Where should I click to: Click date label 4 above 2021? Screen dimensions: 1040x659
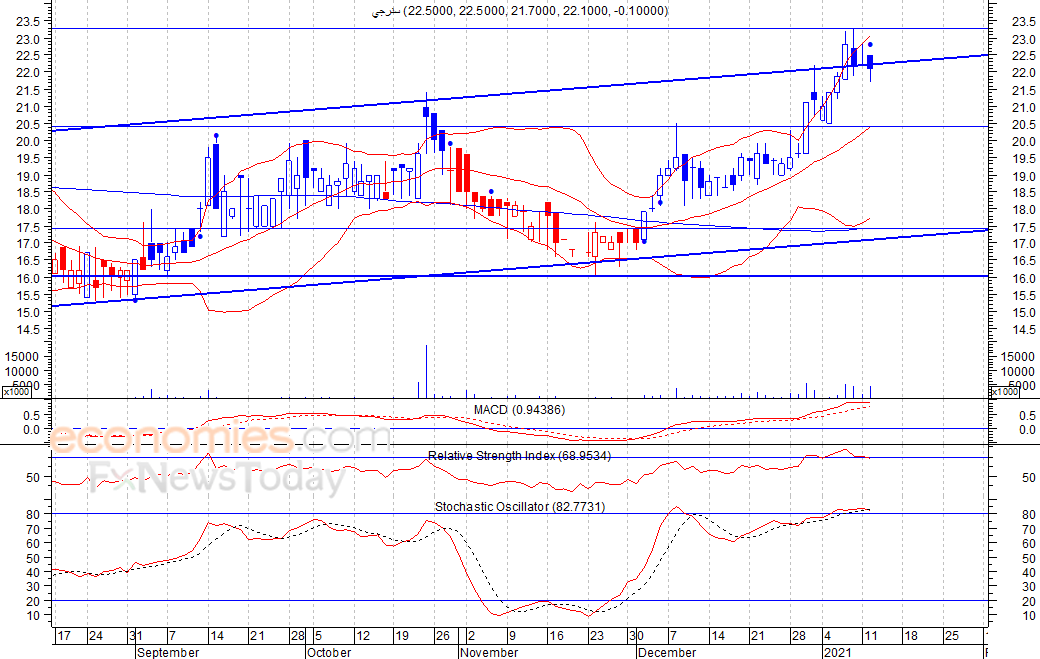827,636
